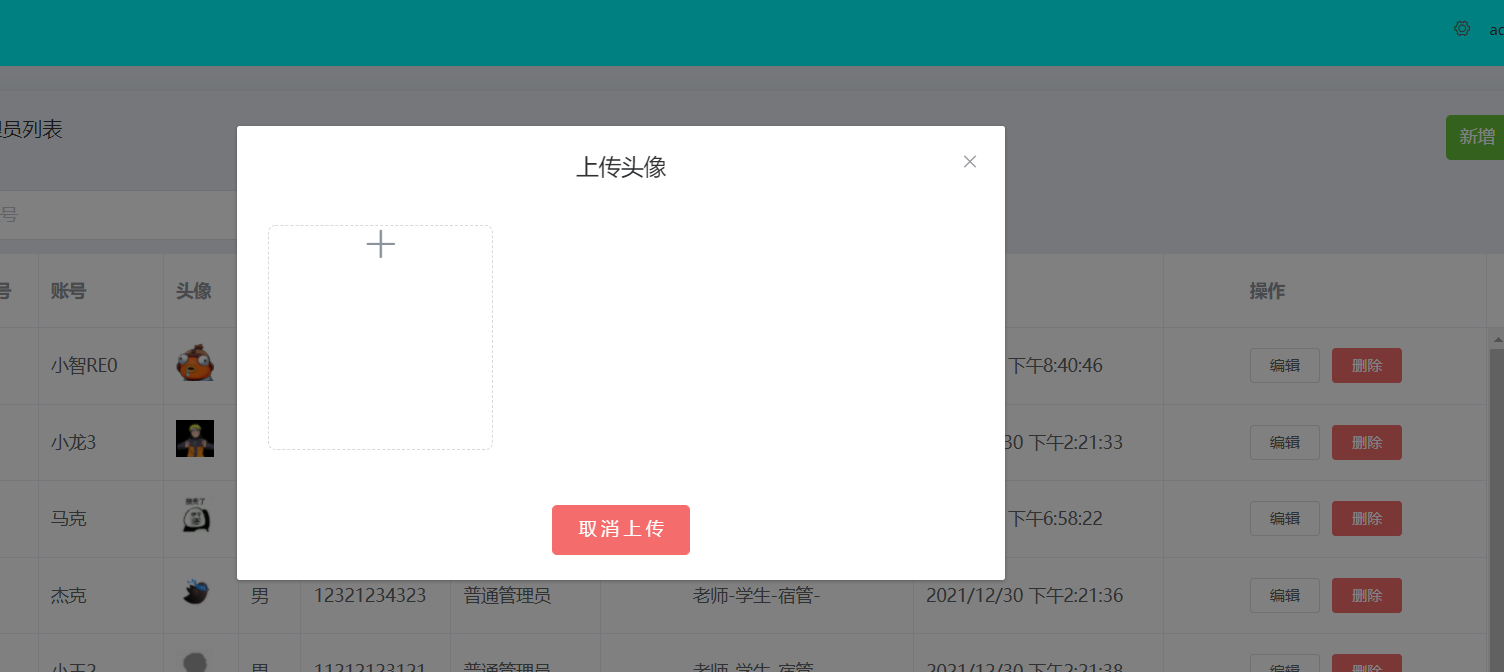Click 编辑 in the 杰克 row

click(1284, 595)
